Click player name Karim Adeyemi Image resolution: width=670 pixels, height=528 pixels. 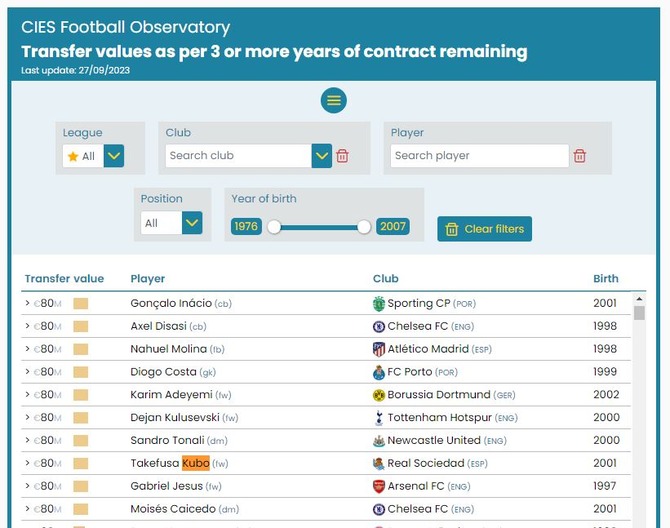coord(171,395)
